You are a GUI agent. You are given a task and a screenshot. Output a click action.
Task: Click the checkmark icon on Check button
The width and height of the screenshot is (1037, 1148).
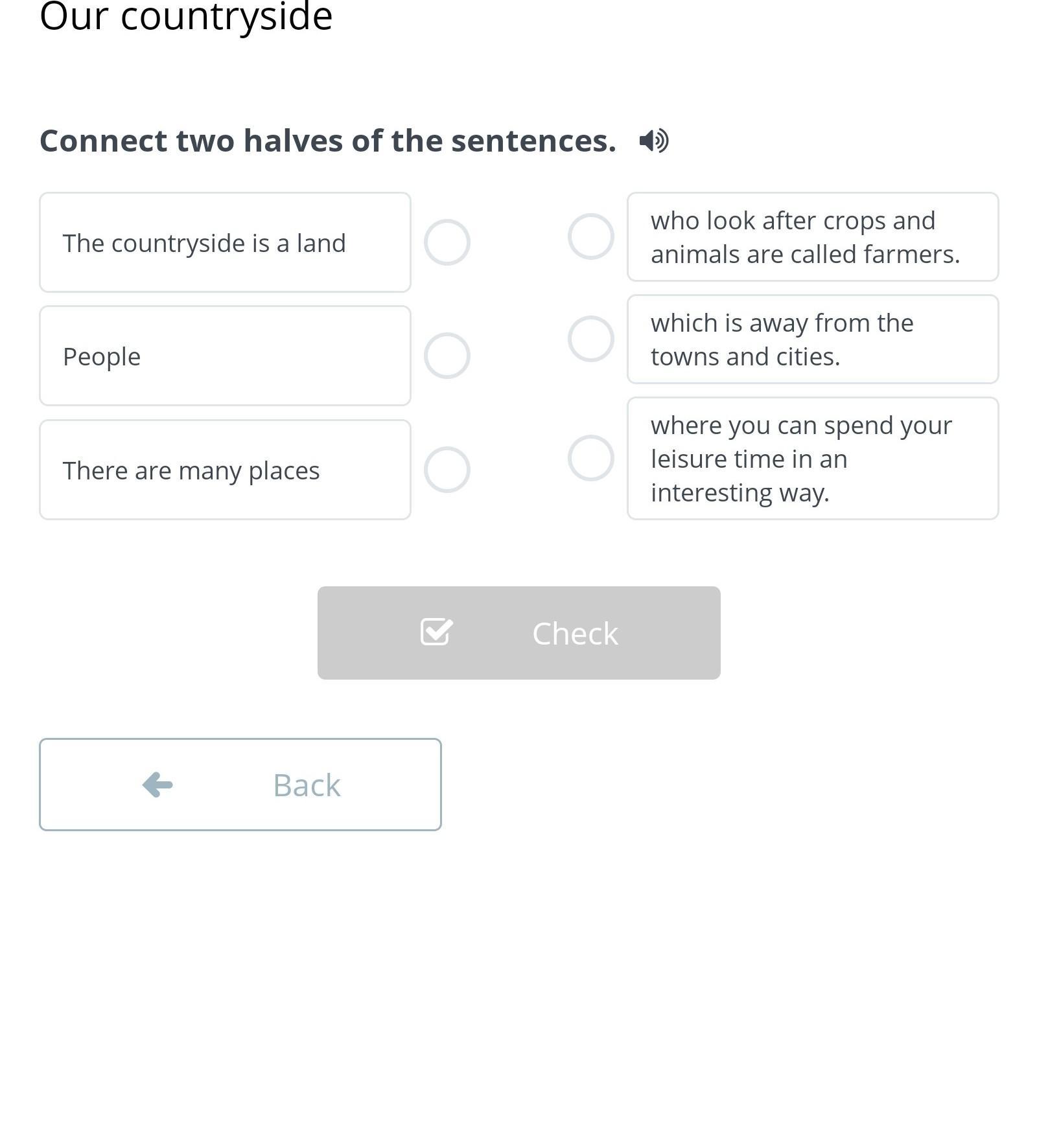click(x=437, y=632)
